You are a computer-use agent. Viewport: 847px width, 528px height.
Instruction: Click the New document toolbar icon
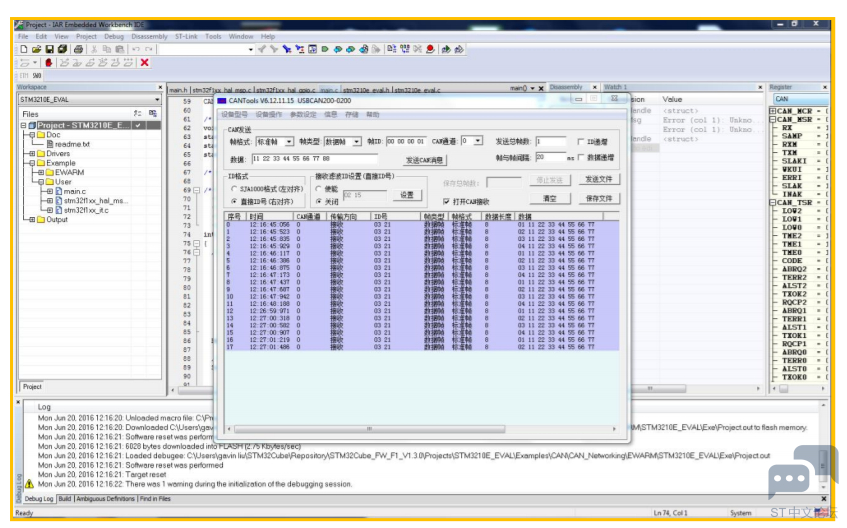[24, 49]
